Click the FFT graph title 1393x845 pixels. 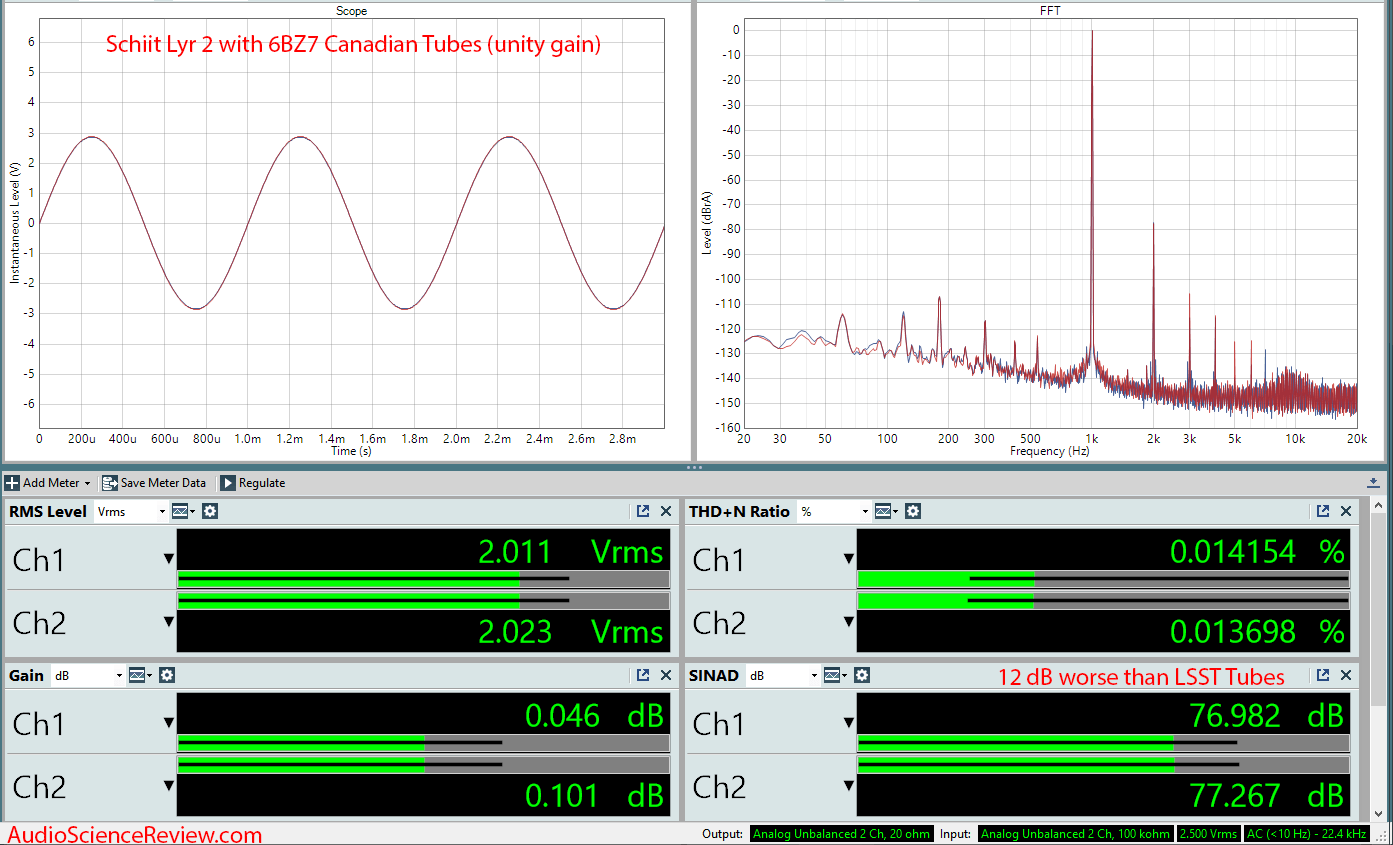pos(1051,11)
